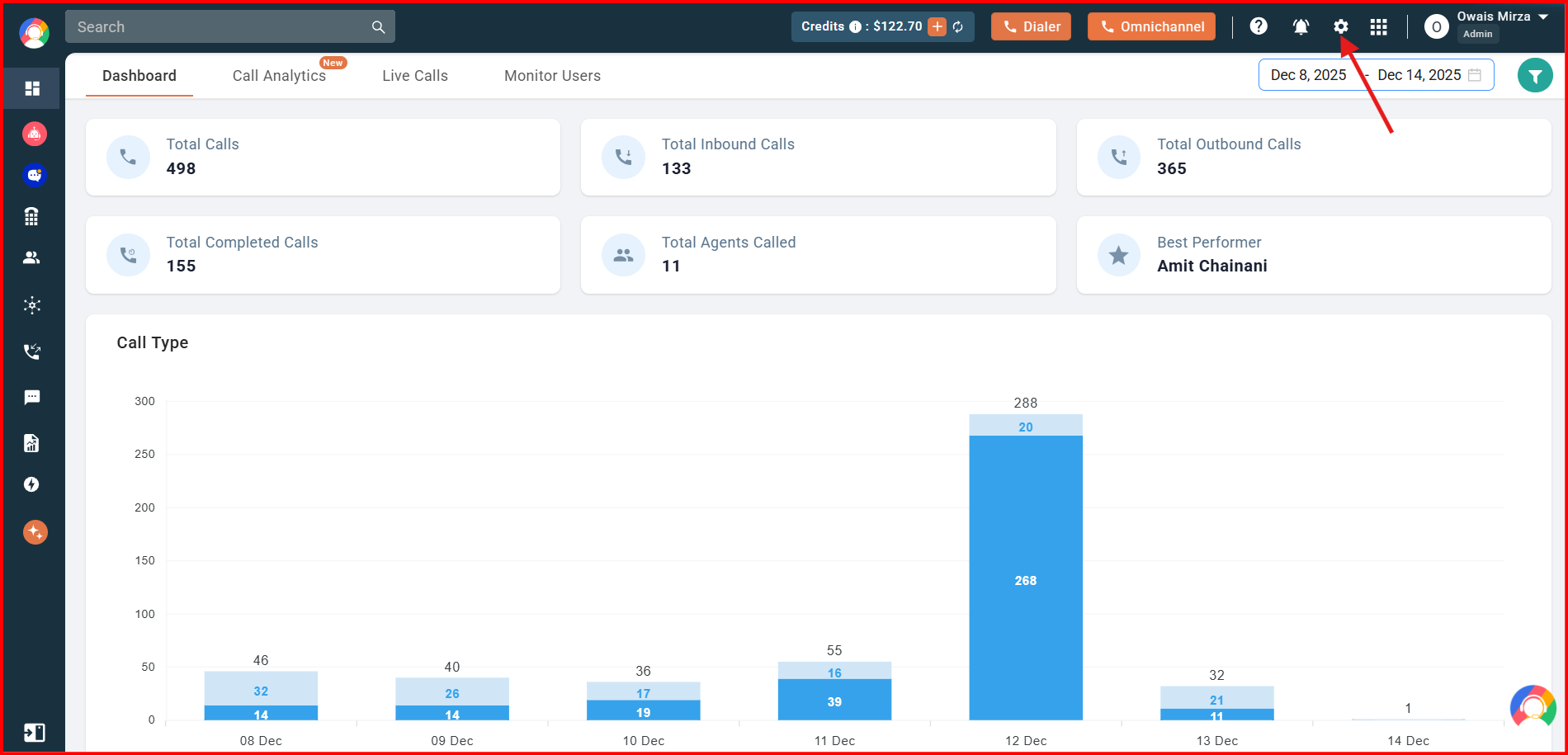The width and height of the screenshot is (1568, 755).
Task: Click the credits info icon
Action: point(856,26)
